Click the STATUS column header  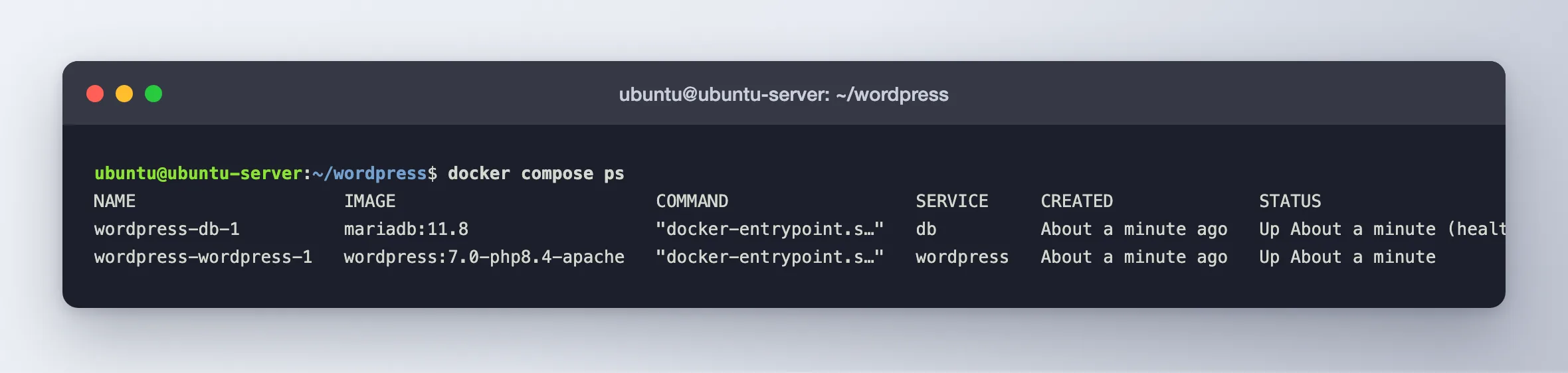click(1290, 201)
